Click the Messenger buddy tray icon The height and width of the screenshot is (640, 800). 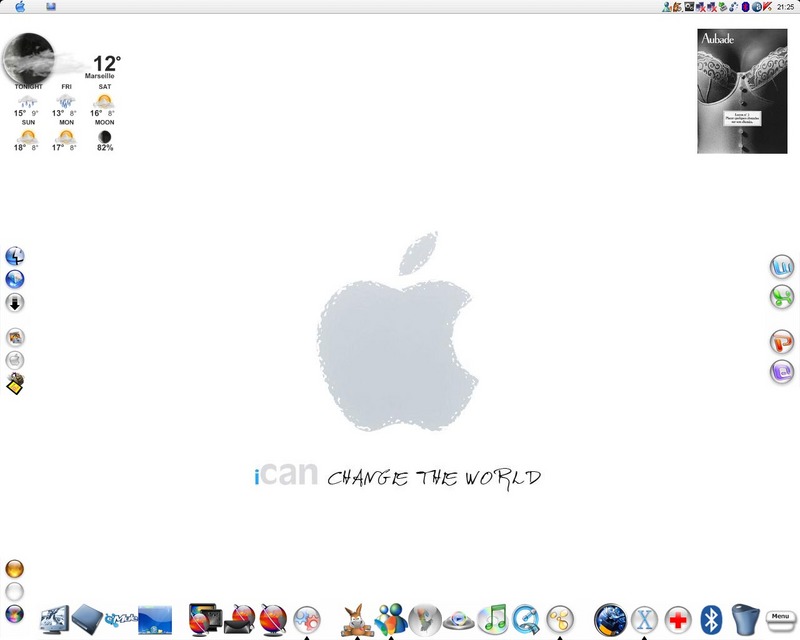pos(667,7)
